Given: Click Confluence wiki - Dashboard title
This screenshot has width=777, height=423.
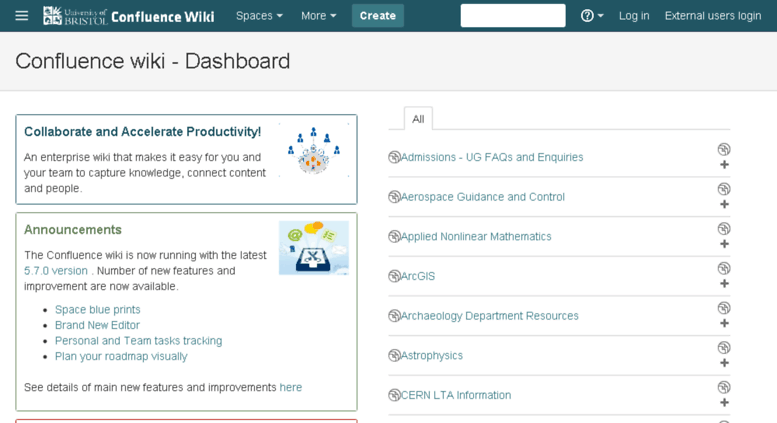Looking at the screenshot, I should pyautogui.click(x=153, y=61).
